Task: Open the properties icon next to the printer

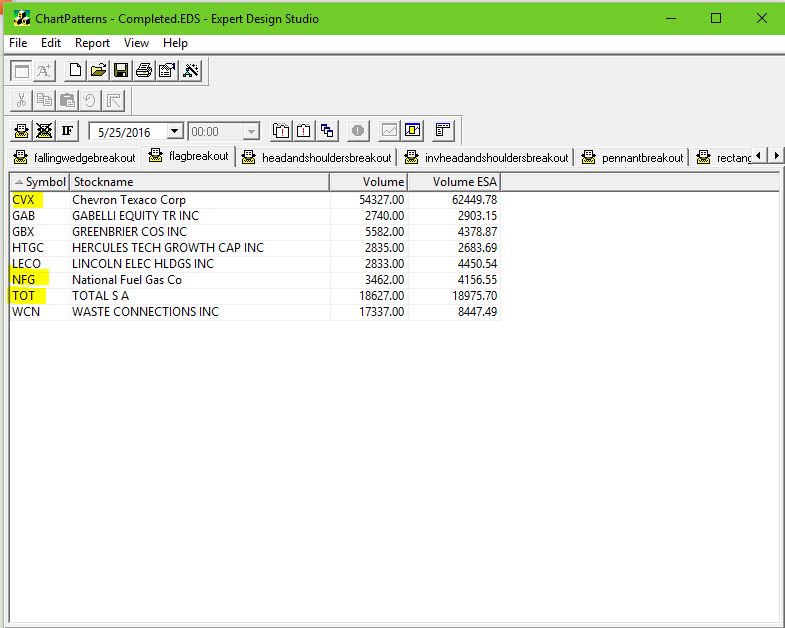Action: [x=167, y=71]
